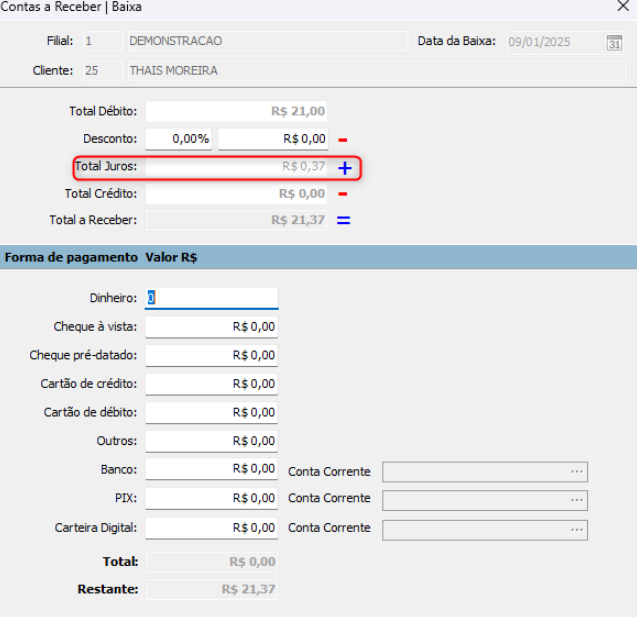The image size is (637, 617).
Task: Click the Desconto percentage field
Action: coord(179,139)
